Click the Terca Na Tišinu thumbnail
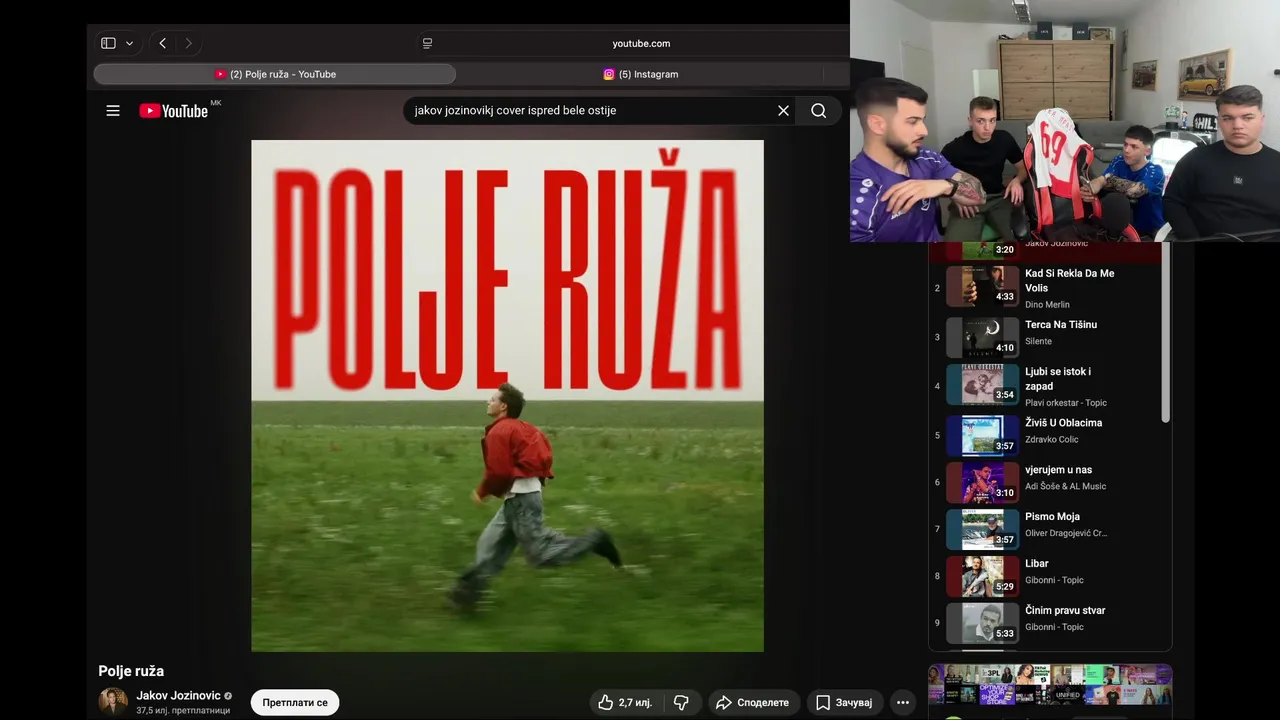The image size is (1280, 720). point(982,337)
